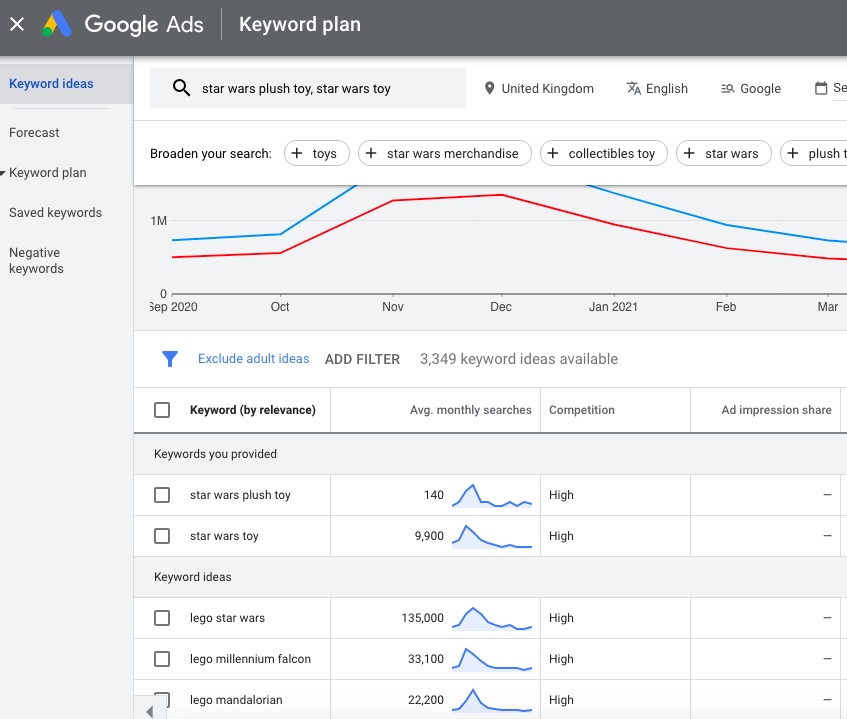Click the plus icon on the plush chip
The image size is (847, 719).
[792, 153]
